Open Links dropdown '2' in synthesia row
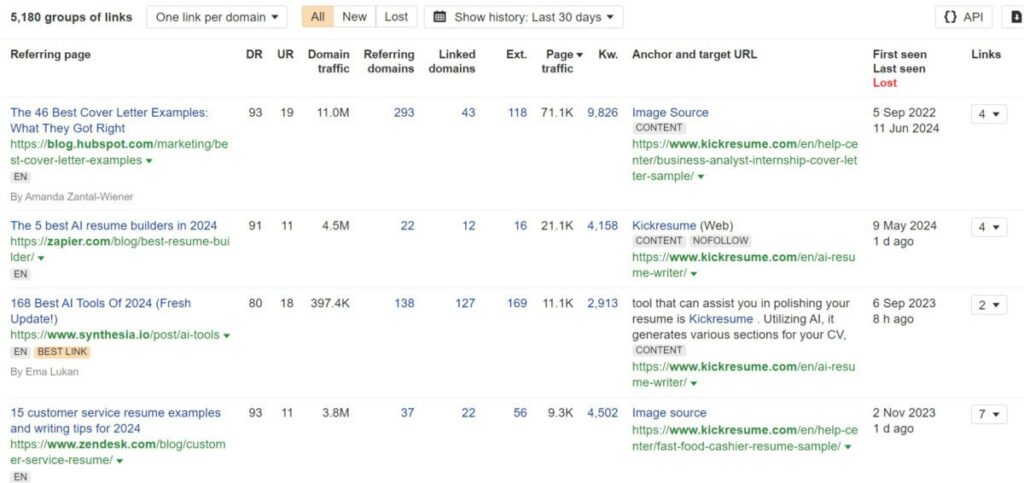This screenshot has width=1024, height=483. [x=989, y=305]
